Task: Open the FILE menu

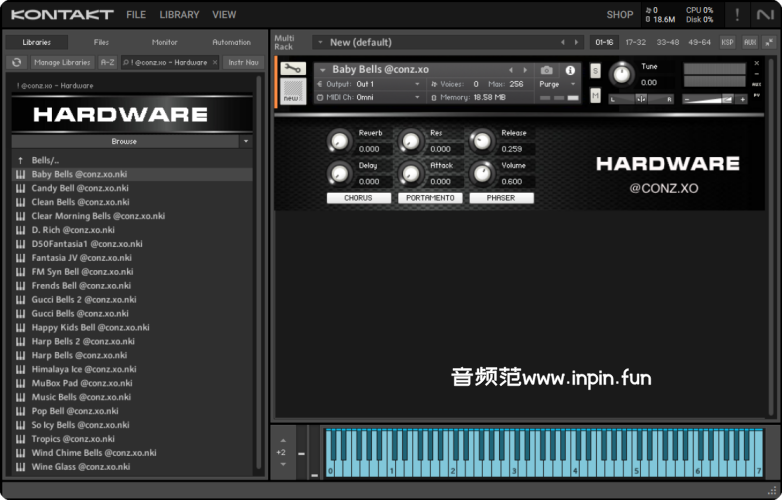Action: point(136,15)
